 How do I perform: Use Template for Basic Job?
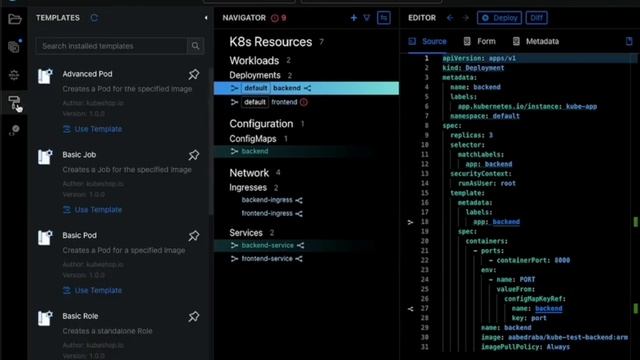[x=93, y=210]
